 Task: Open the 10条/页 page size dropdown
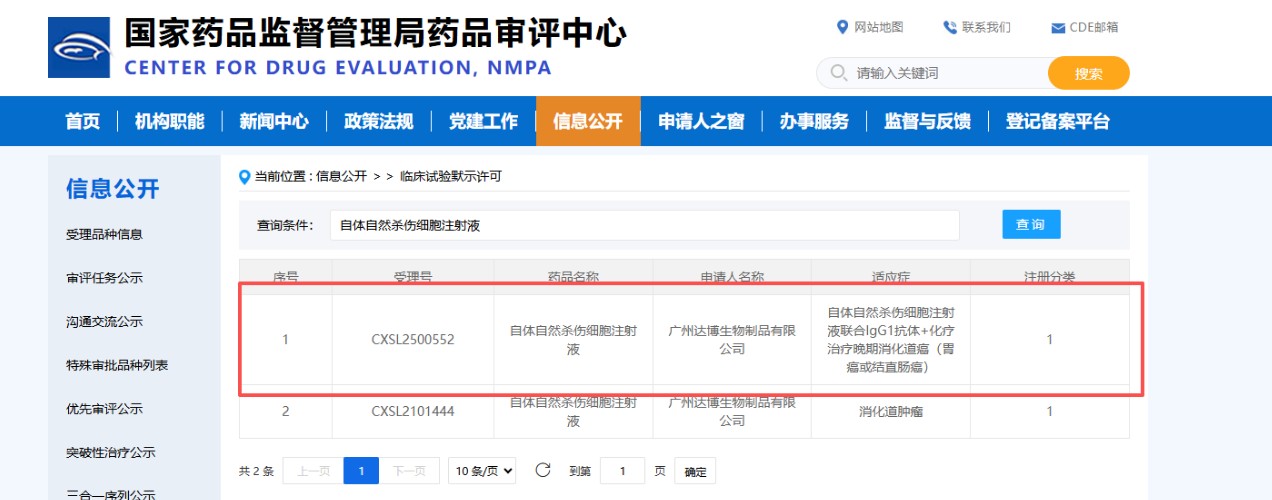pos(482,470)
